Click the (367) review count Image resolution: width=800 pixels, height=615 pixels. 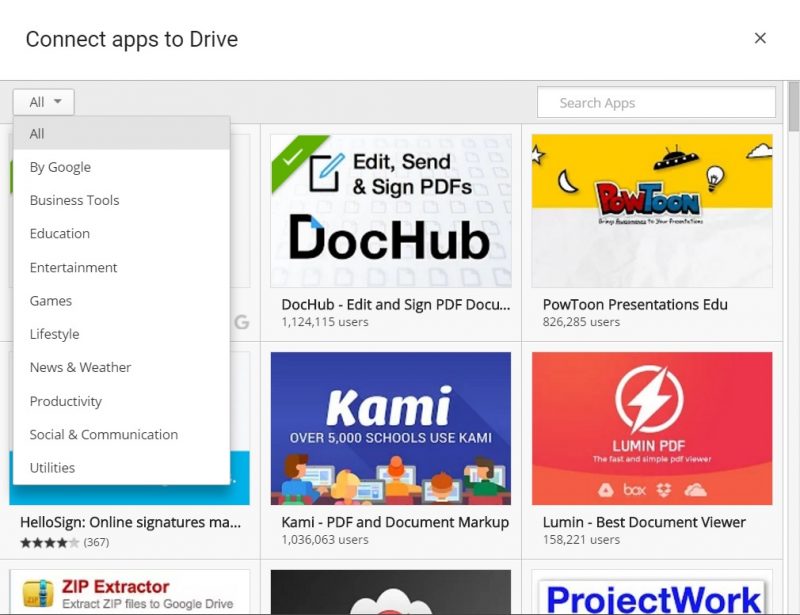point(96,542)
